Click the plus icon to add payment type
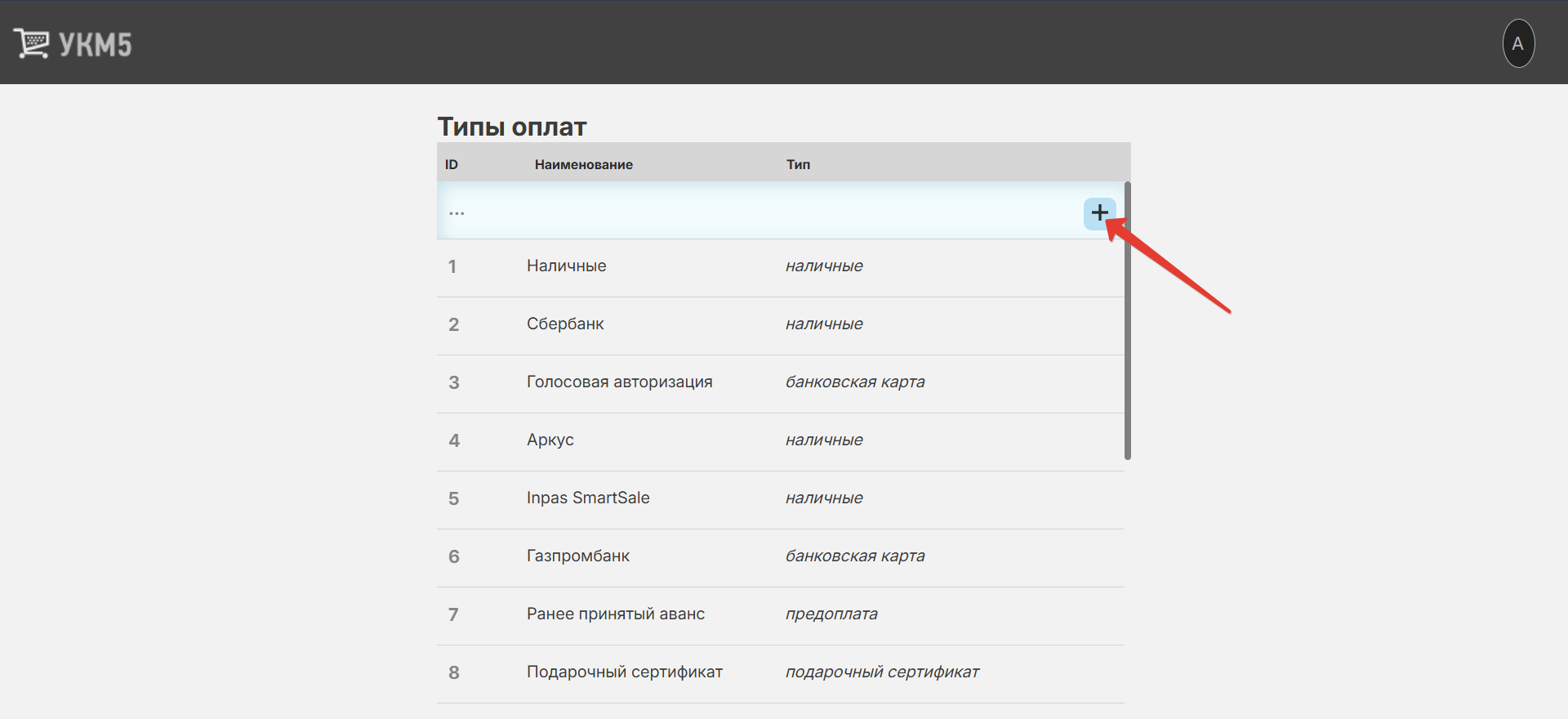 1099,213
